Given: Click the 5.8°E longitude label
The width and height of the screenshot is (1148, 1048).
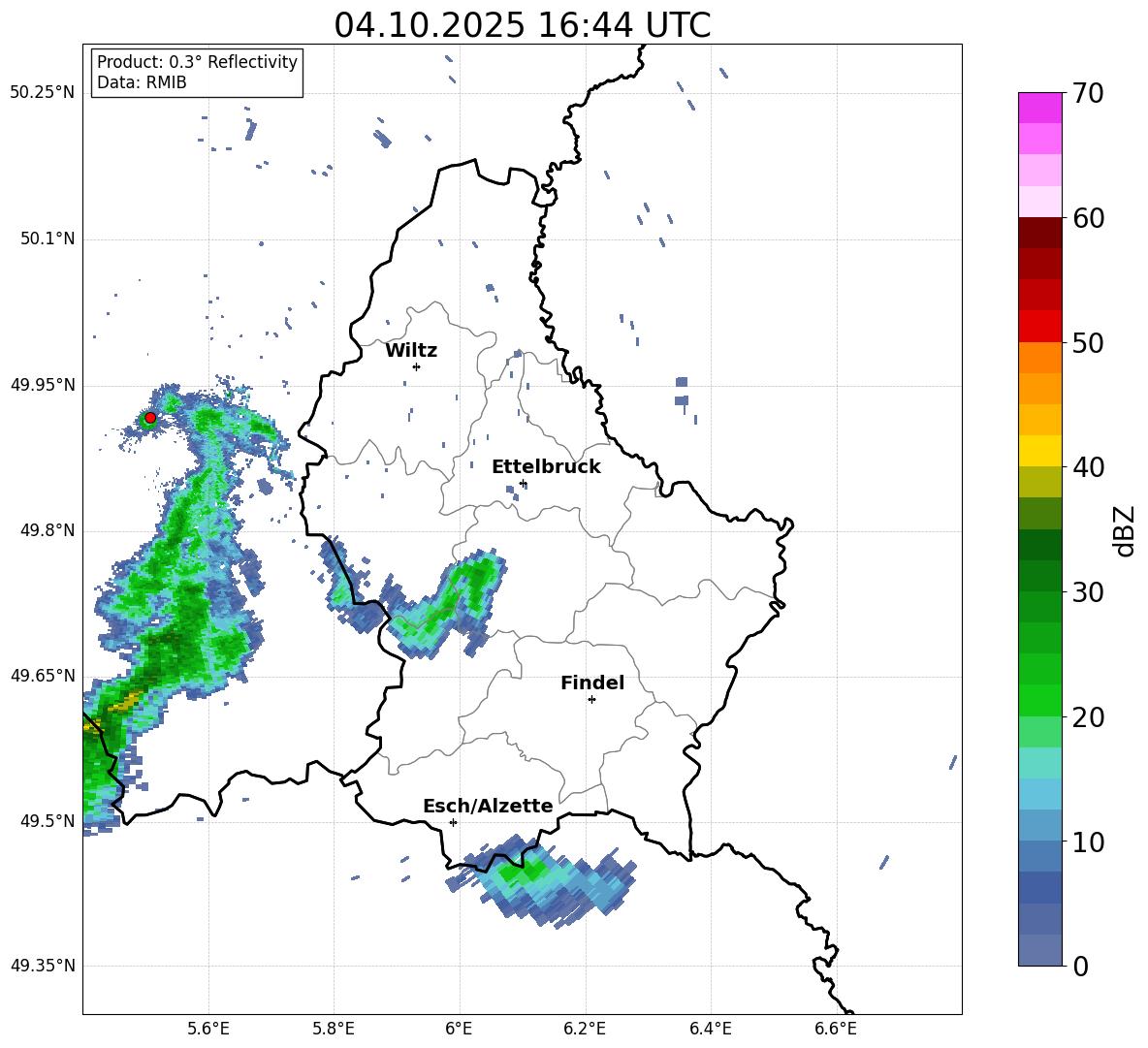Looking at the screenshot, I should 334,1029.
